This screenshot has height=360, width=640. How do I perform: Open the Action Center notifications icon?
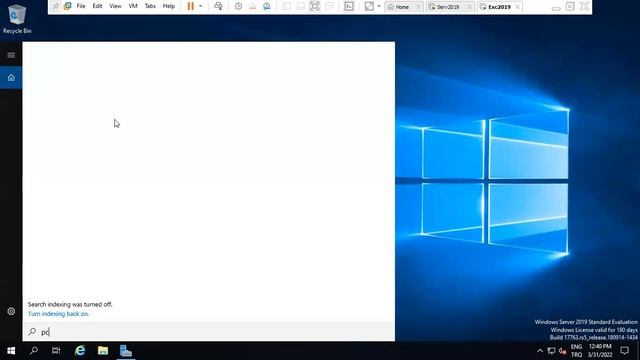(x=624, y=351)
